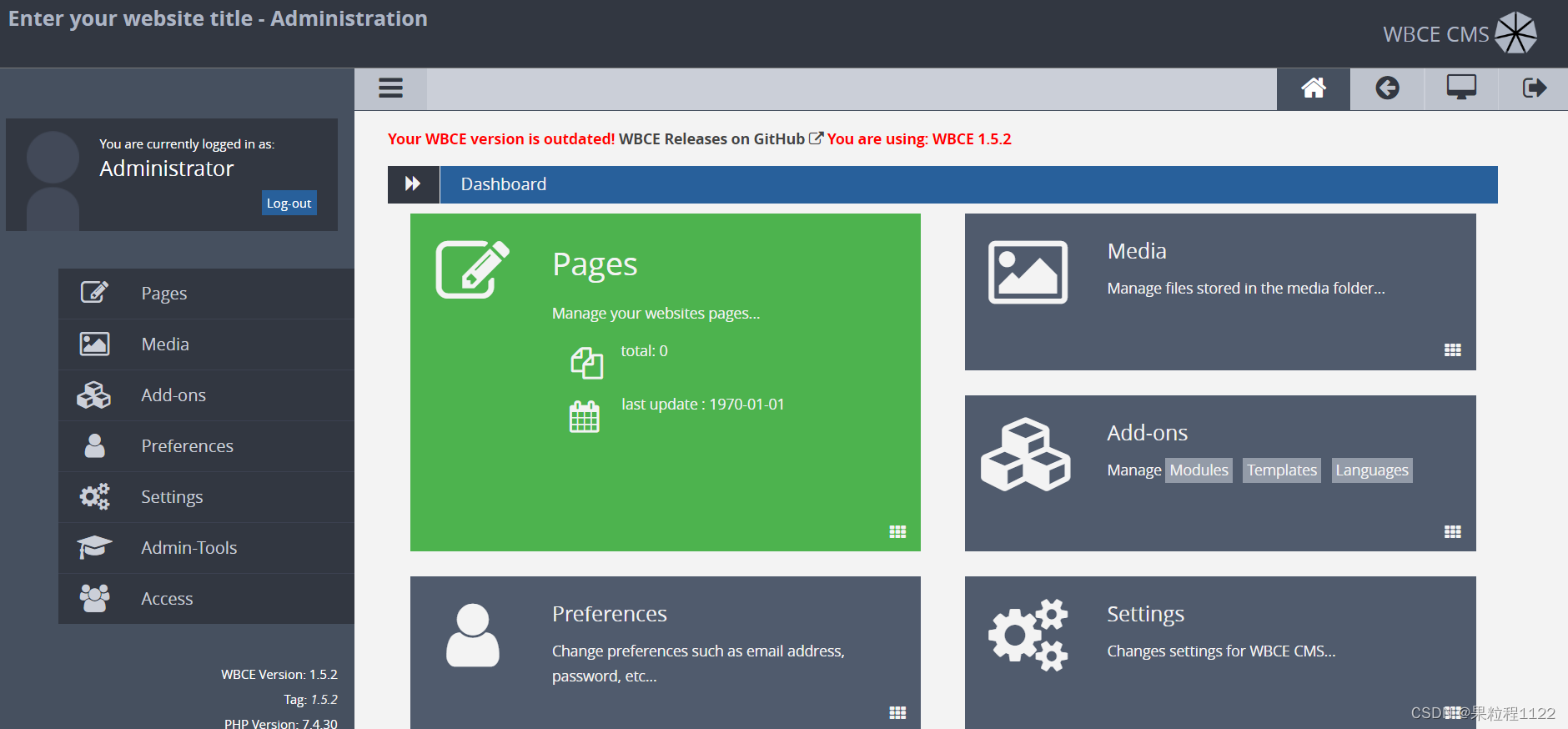Click 'last update : 1970-01-01' text
The image size is (1568, 729).
703,405
